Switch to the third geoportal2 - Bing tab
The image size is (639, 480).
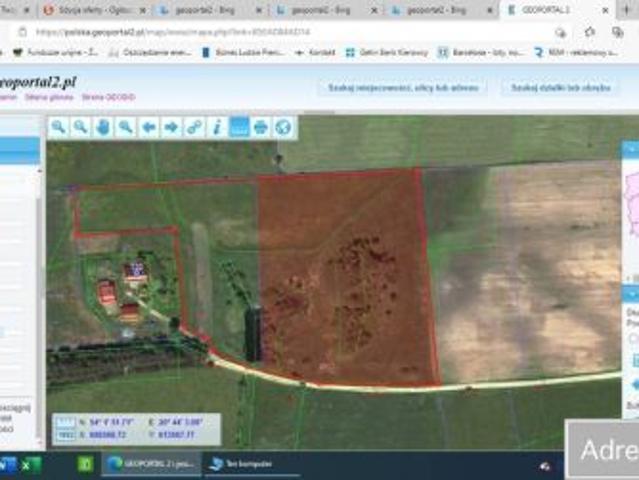[x=443, y=10]
